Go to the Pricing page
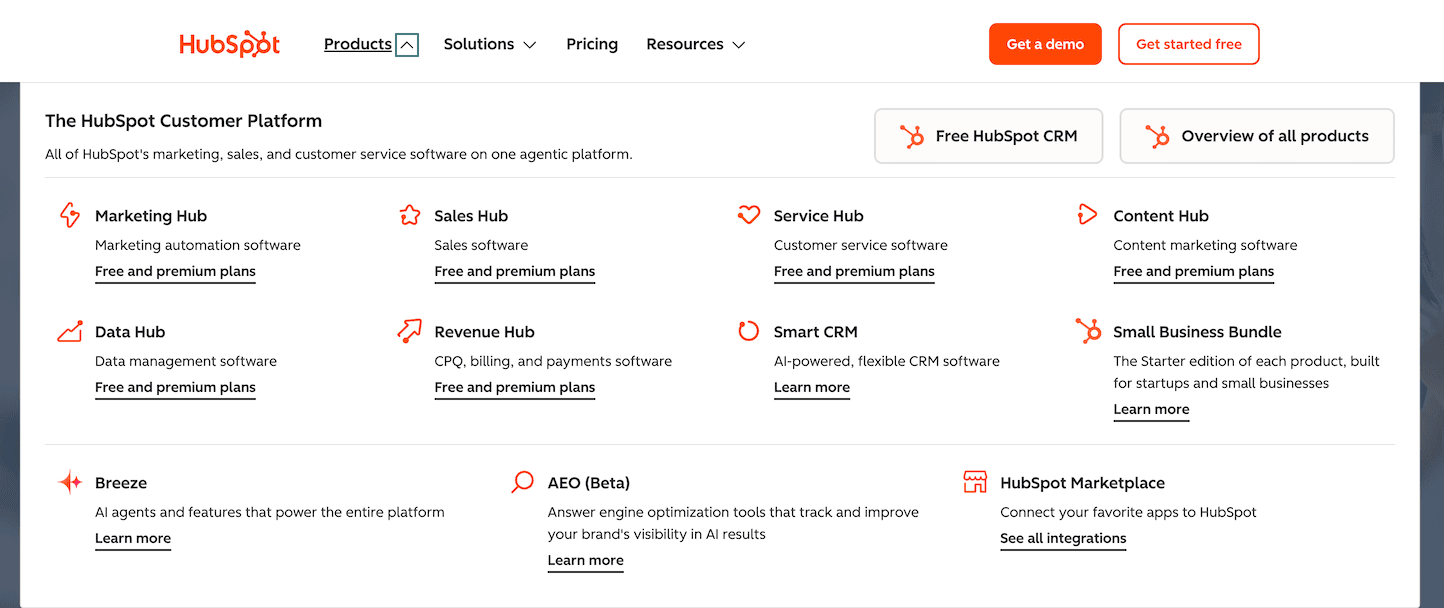The height and width of the screenshot is (608, 1444). (x=592, y=44)
